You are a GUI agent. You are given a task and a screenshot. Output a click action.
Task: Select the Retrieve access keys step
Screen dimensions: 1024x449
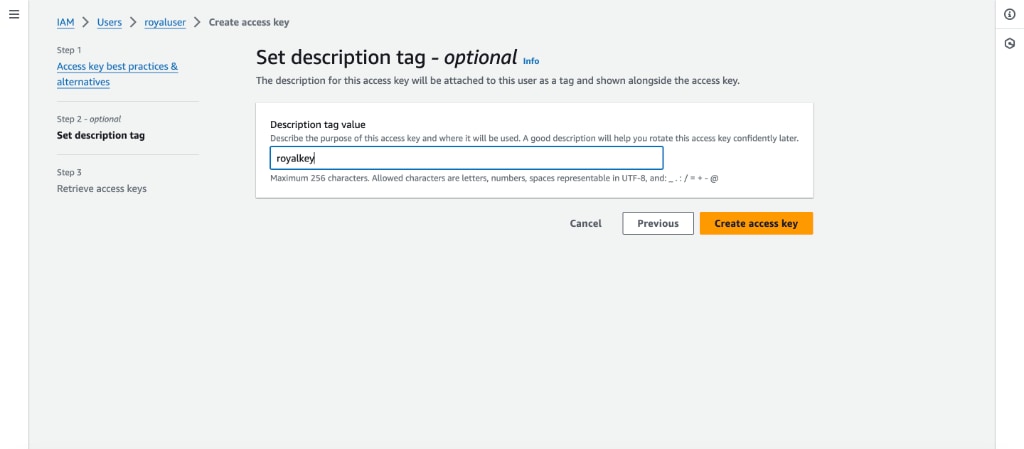coord(102,189)
